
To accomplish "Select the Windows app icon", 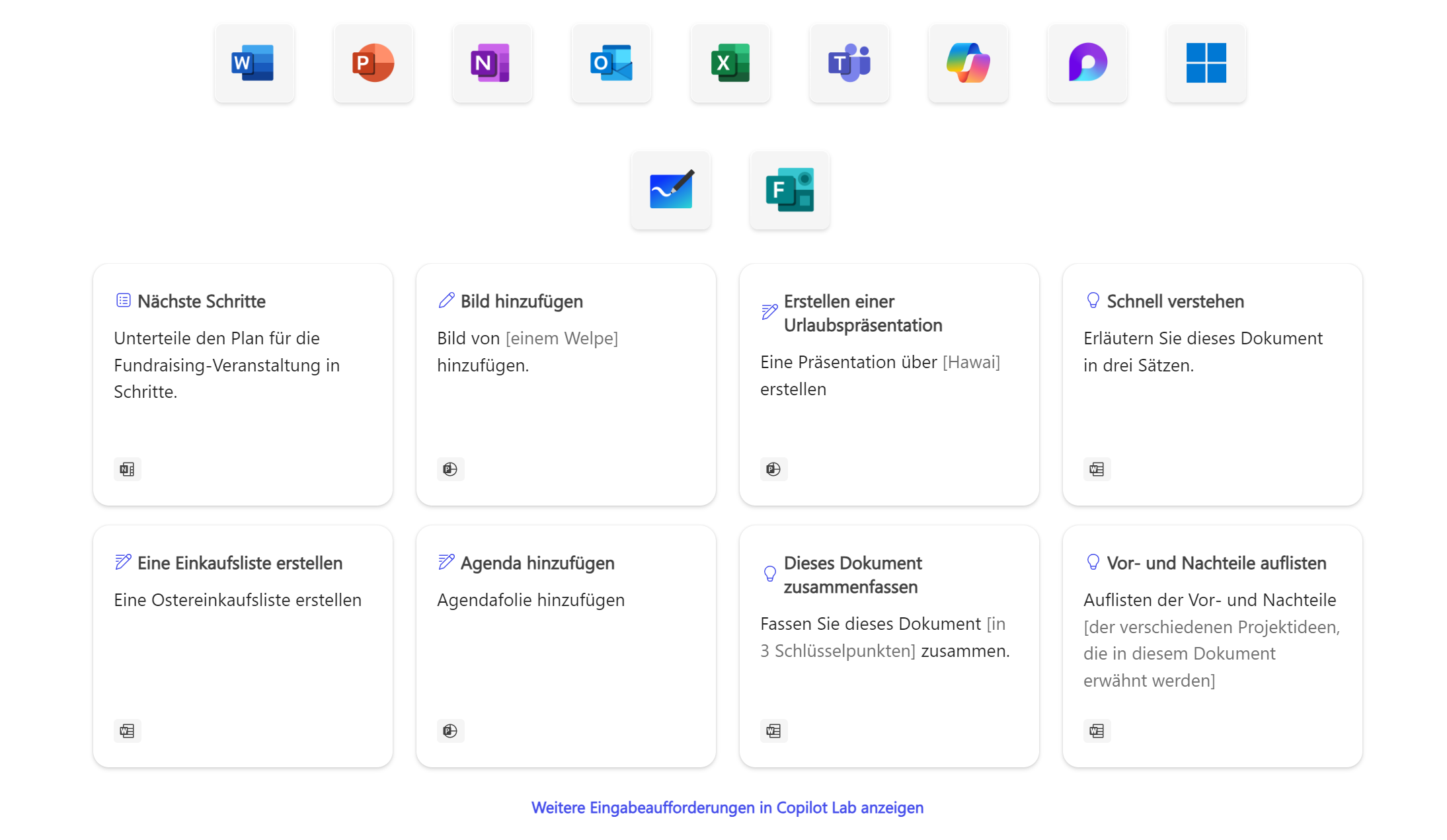I will pos(1206,63).
